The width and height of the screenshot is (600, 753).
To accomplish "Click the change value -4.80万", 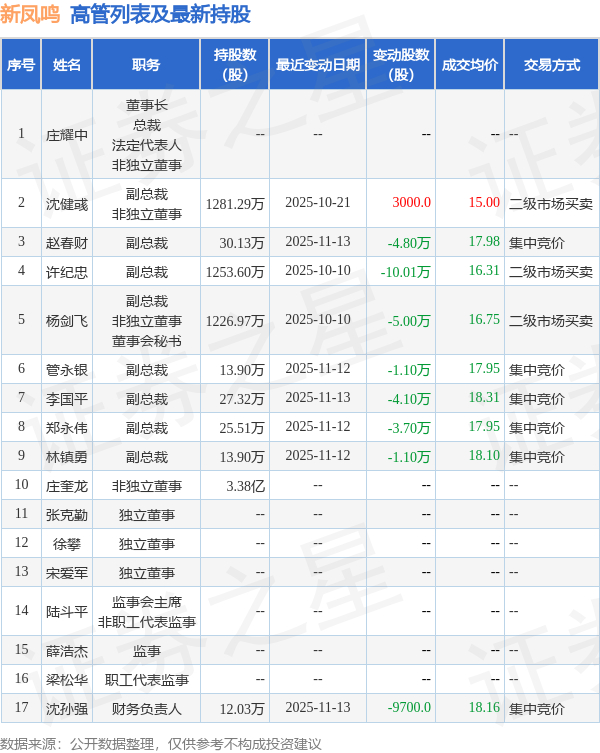I will pos(409,243).
